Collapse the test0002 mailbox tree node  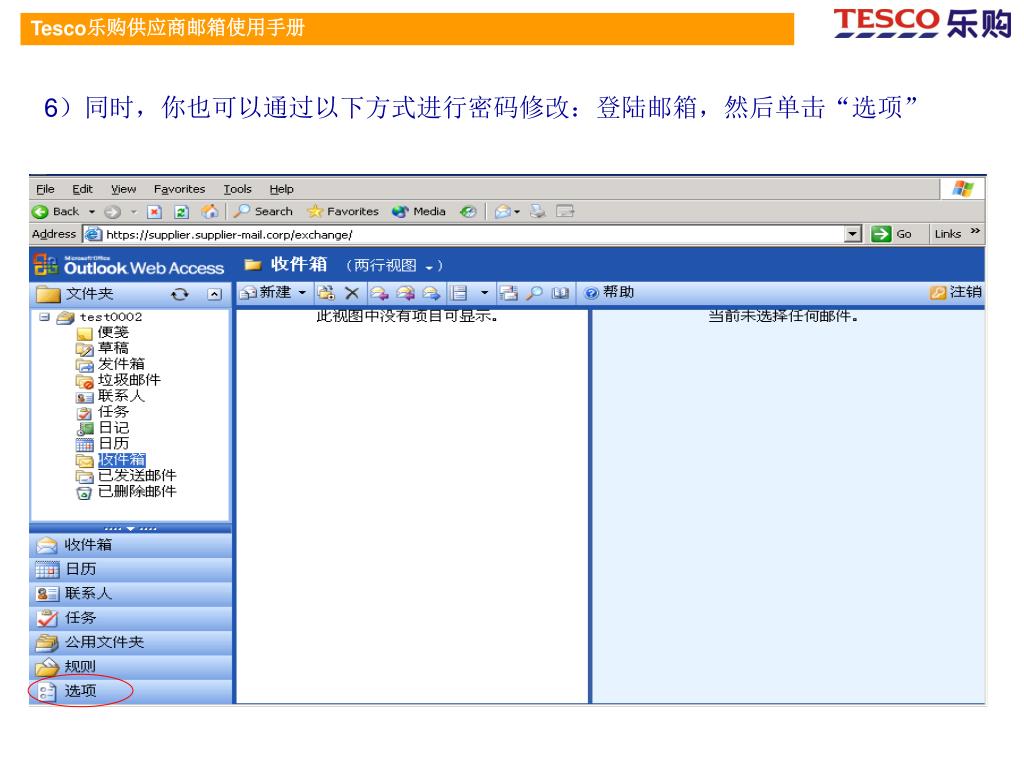(44, 317)
